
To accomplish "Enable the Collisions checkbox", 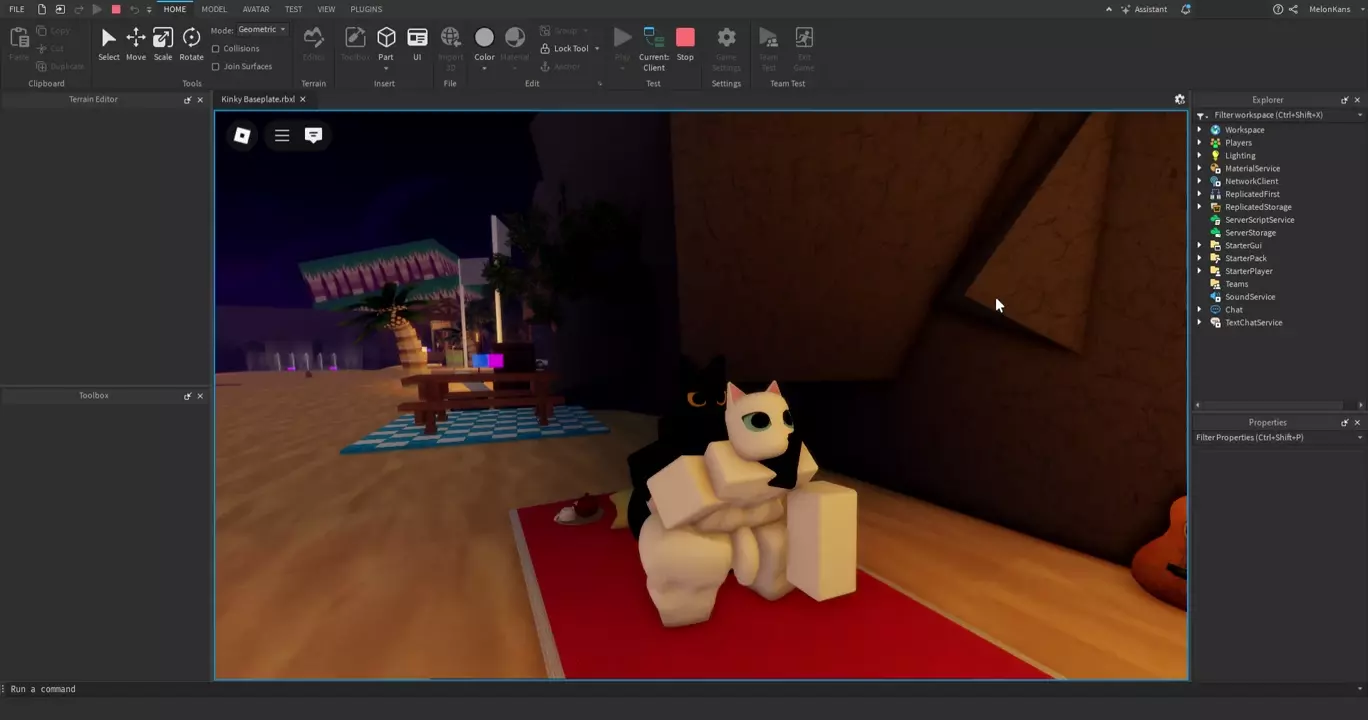I will pyautogui.click(x=216, y=49).
